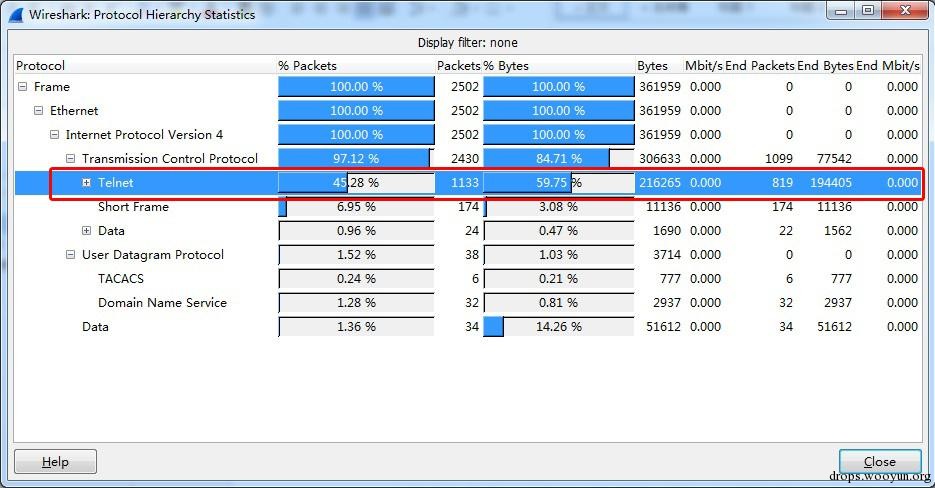Collapse the Ethernet tree node
This screenshot has height=488, width=935.
pos(39,110)
